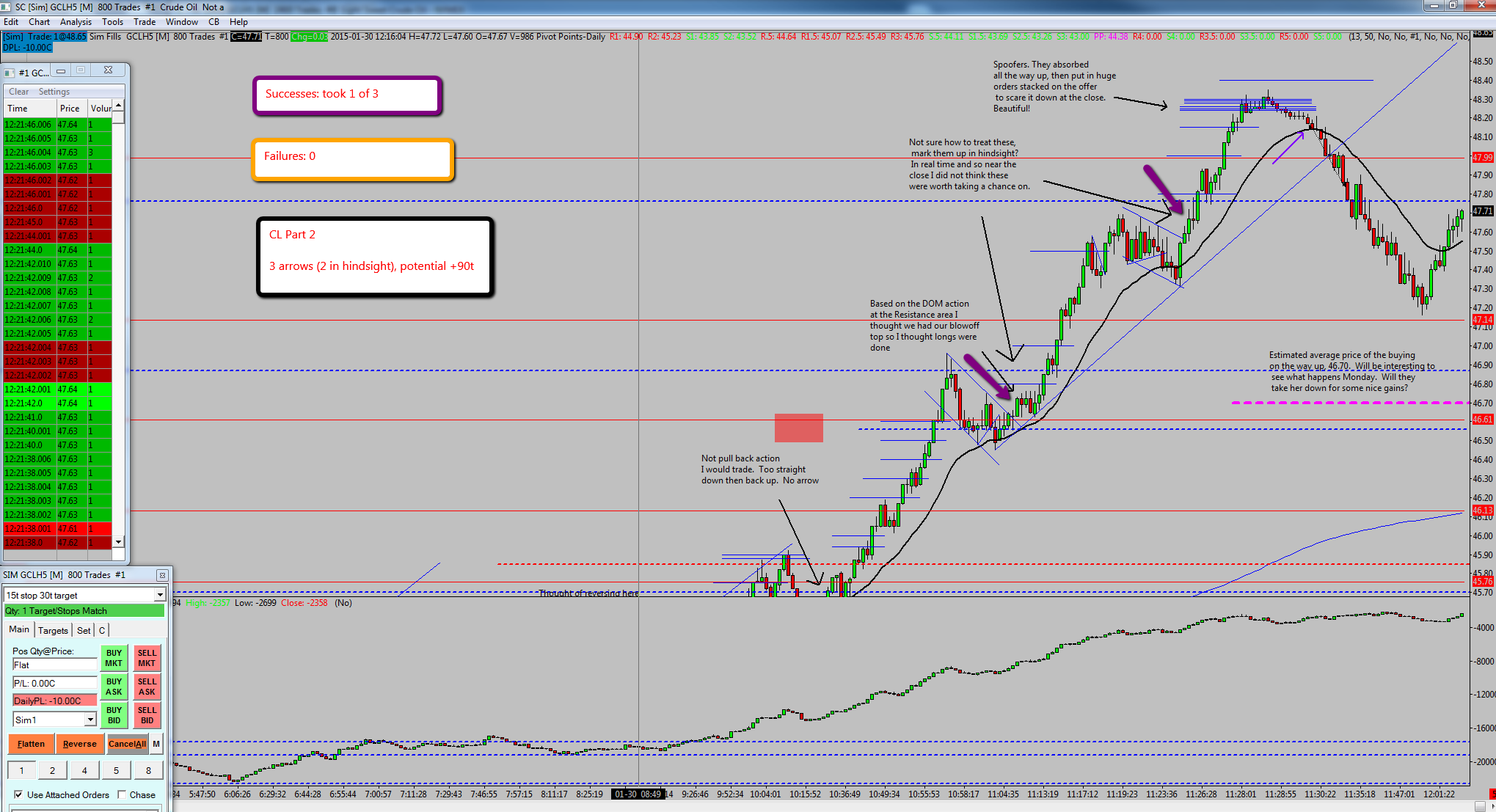Image resolution: width=1496 pixels, height=812 pixels.
Task: Click the Spoofers annotation text on chart
Action: [x=1054, y=87]
